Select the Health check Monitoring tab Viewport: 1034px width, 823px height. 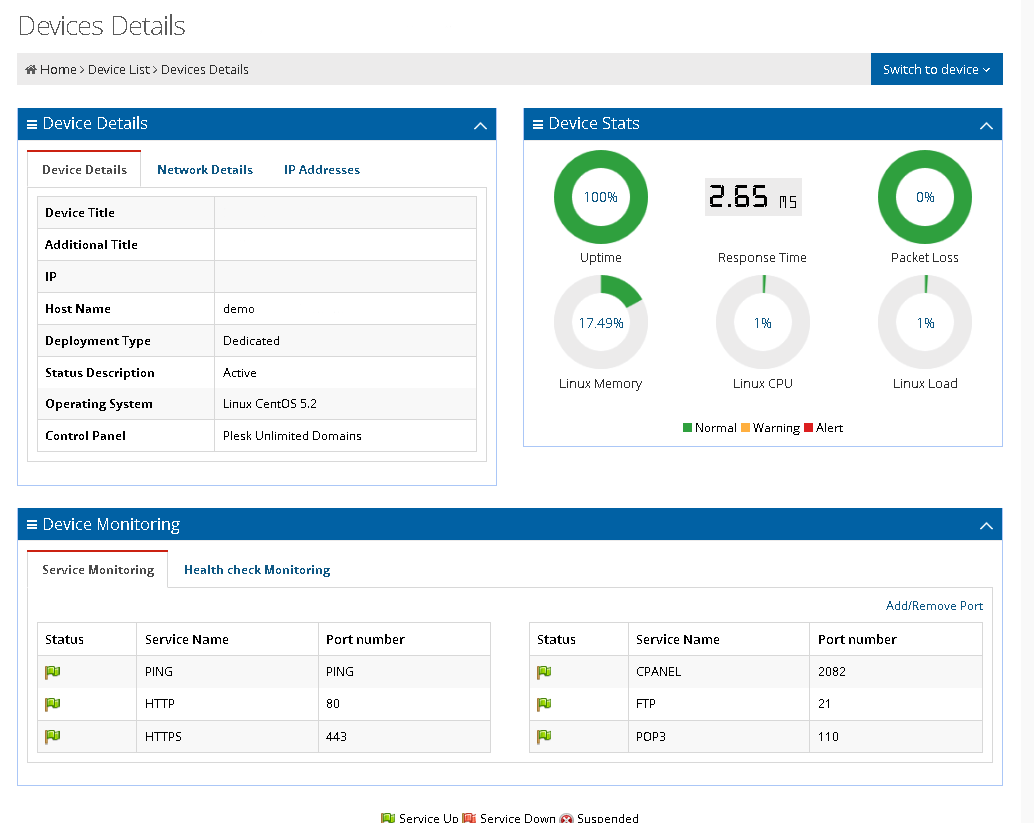coord(257,570)
